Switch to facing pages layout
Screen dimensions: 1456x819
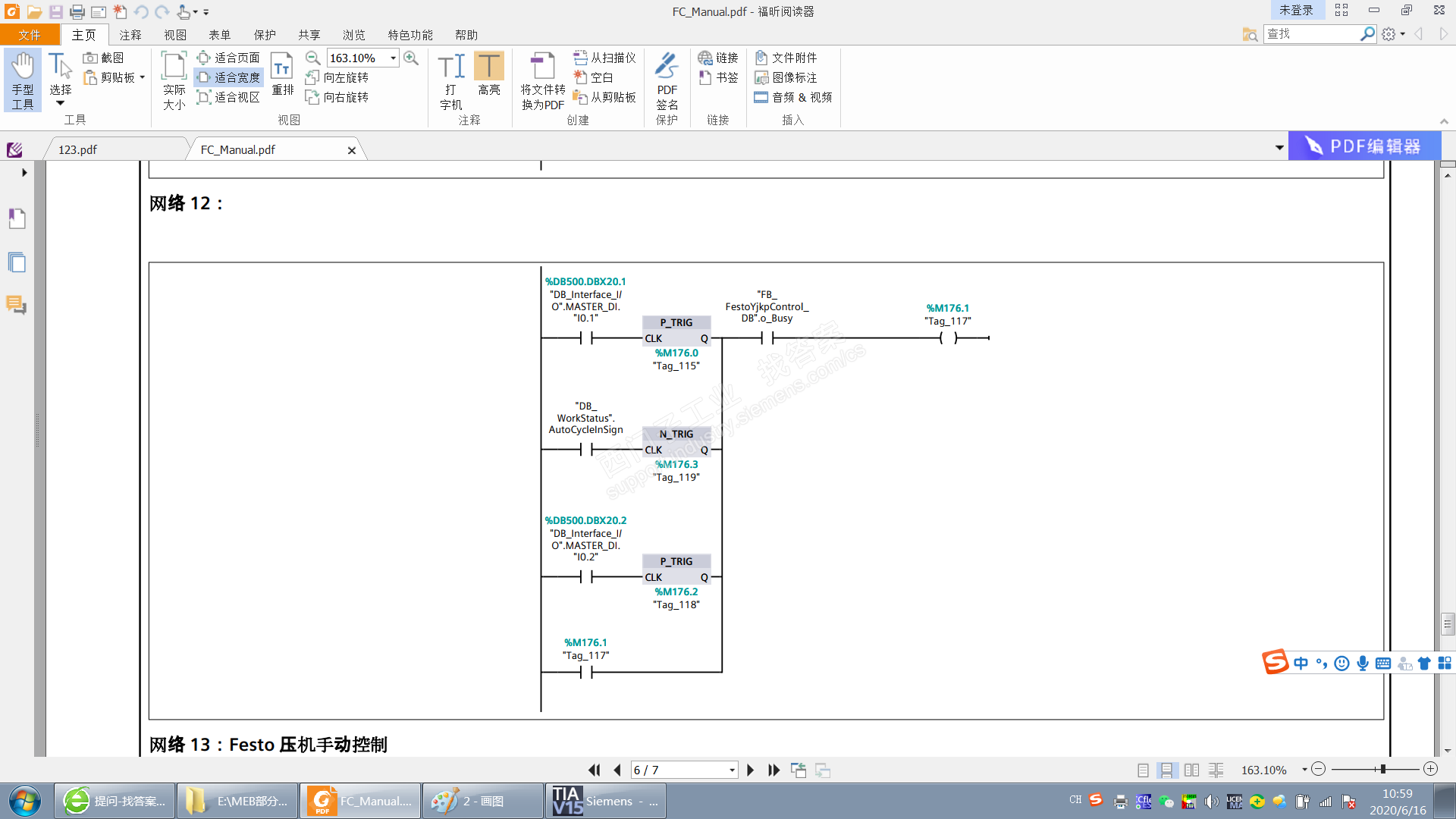pos(1191,770)
